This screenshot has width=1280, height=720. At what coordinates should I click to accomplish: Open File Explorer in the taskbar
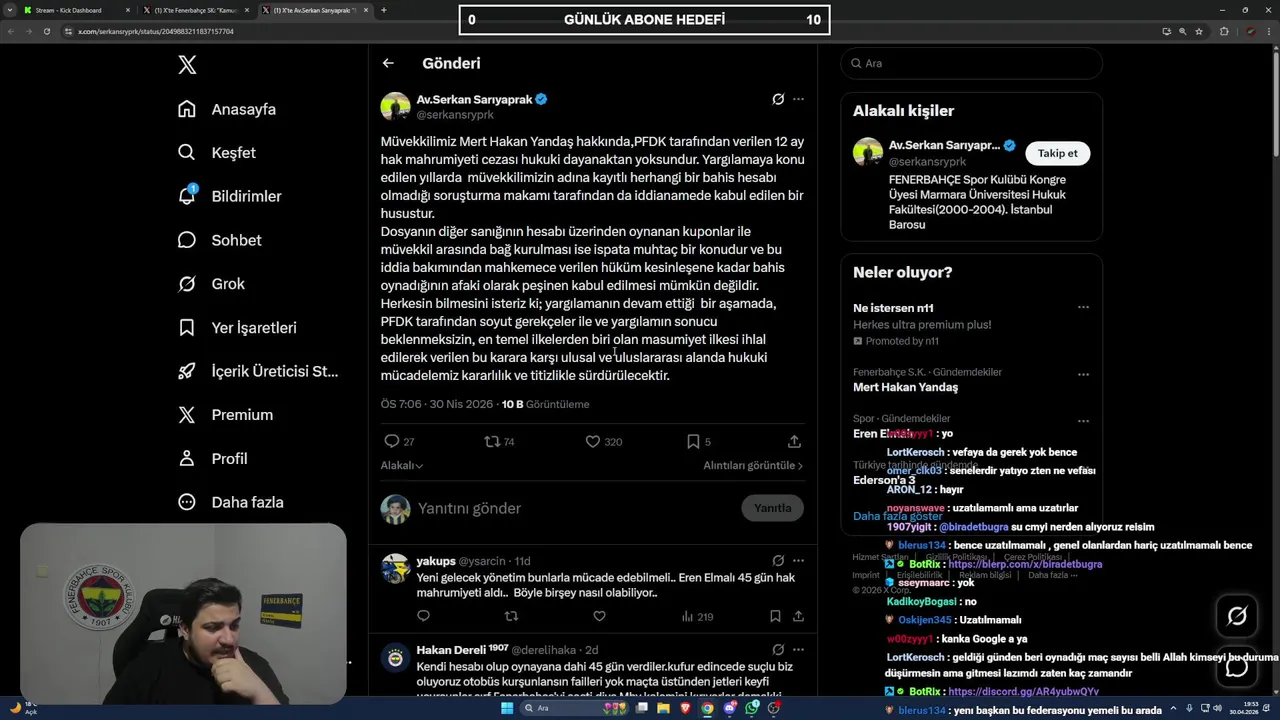coord(663,708)
